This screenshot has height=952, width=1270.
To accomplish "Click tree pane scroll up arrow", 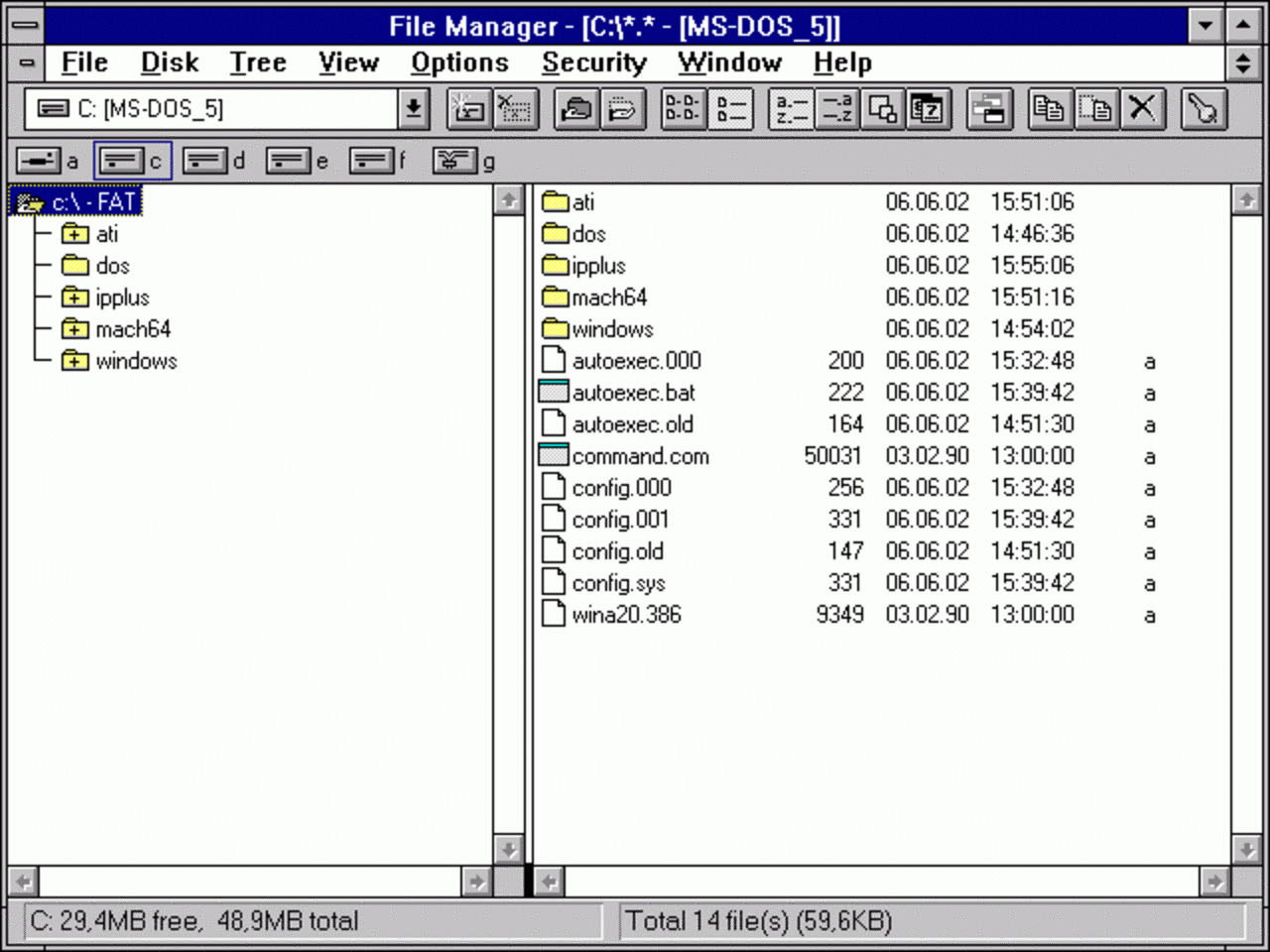I will (508, 200).
